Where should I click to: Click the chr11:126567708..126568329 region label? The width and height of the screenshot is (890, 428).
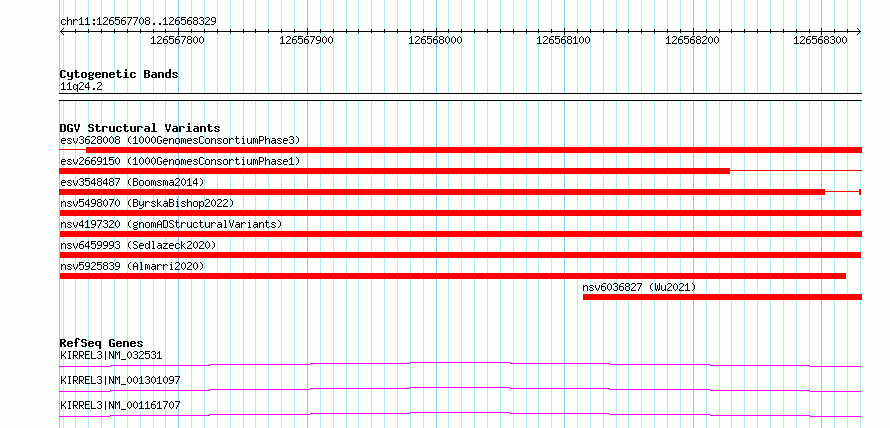point(138,21)
